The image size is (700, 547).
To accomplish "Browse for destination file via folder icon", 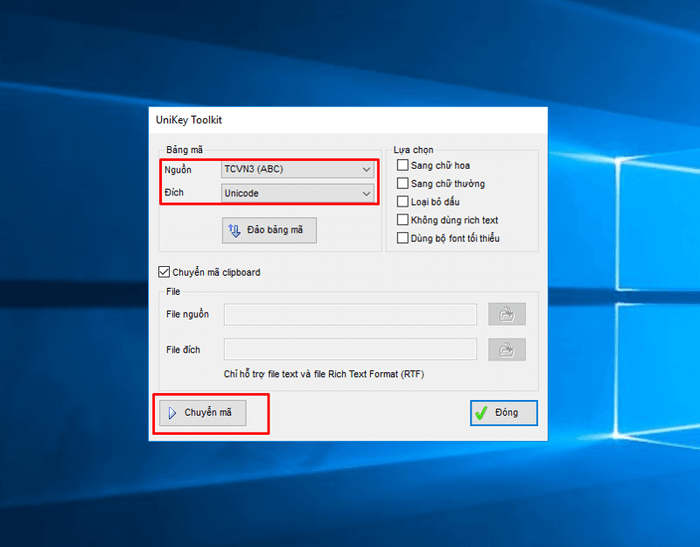I will 507,350.
